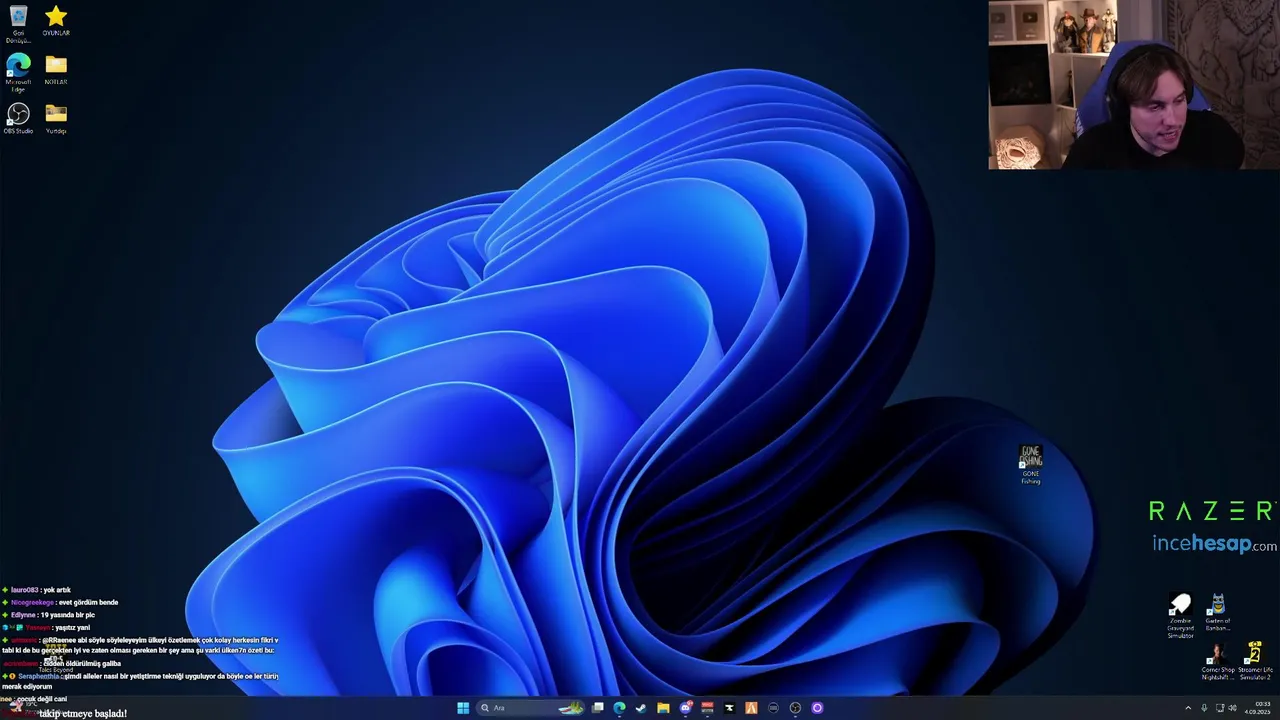1280x720 pixels.
Task: Click the microphone tray icon
Action: 1204,708
